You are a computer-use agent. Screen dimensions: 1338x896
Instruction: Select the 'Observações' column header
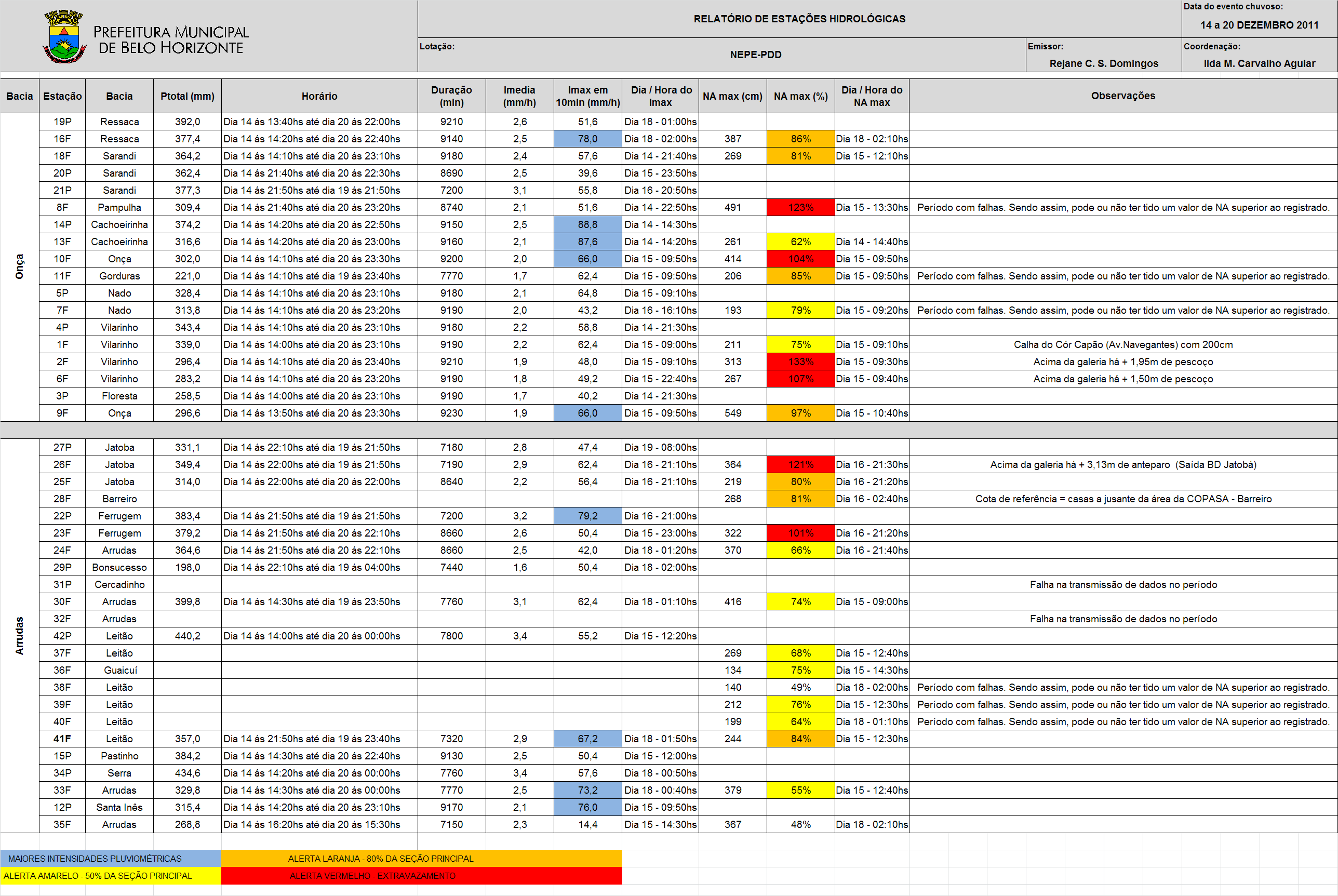(1122, 96)
